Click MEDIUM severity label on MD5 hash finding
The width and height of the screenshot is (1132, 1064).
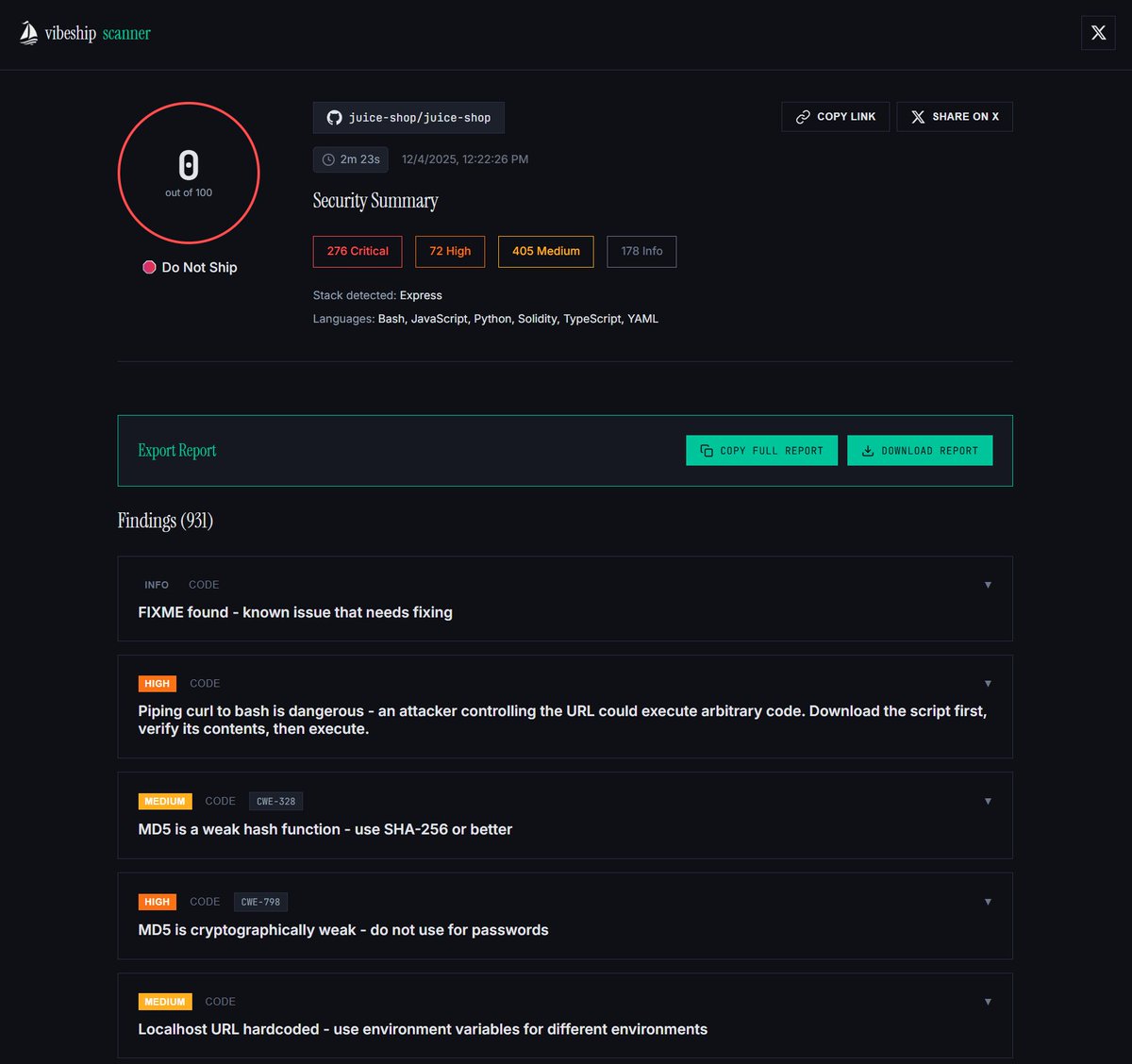pos(165,802)
